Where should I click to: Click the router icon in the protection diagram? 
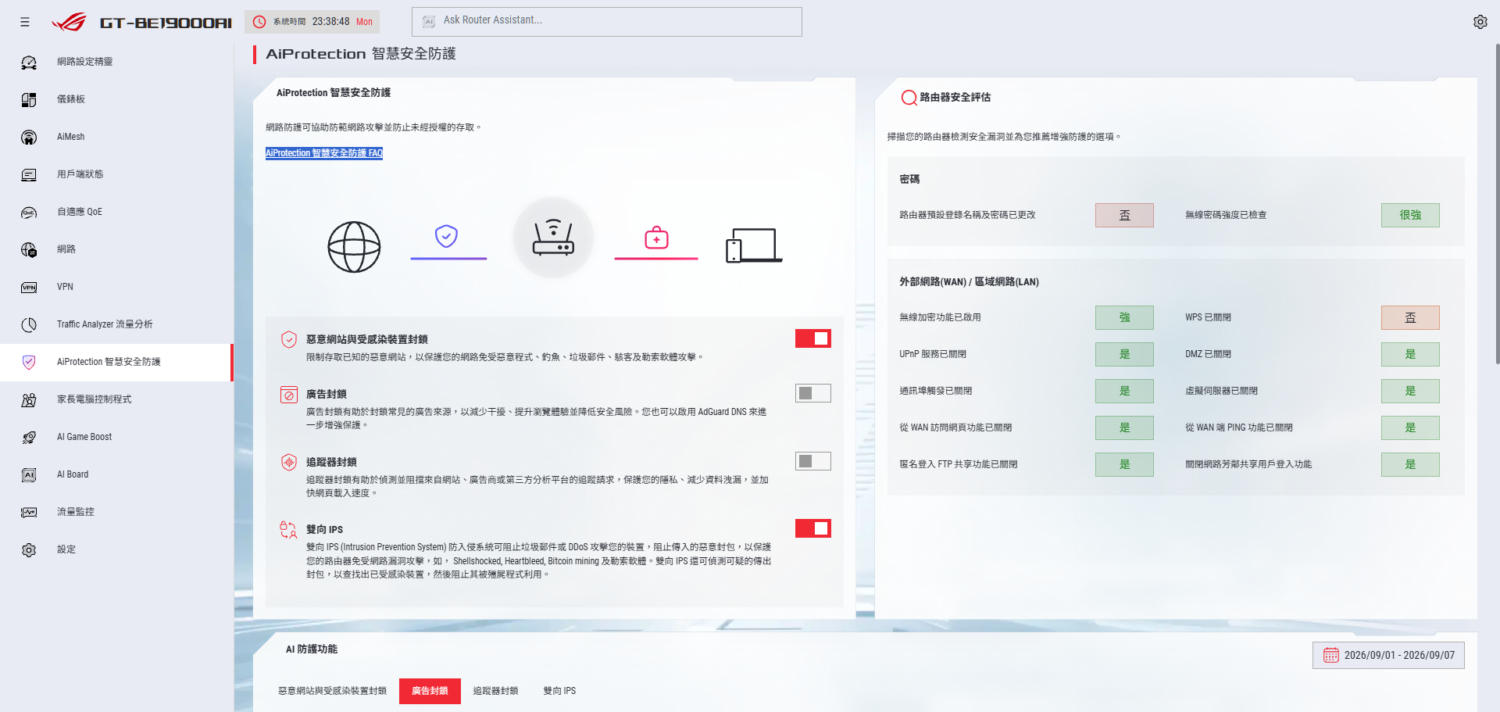(553, 238)
